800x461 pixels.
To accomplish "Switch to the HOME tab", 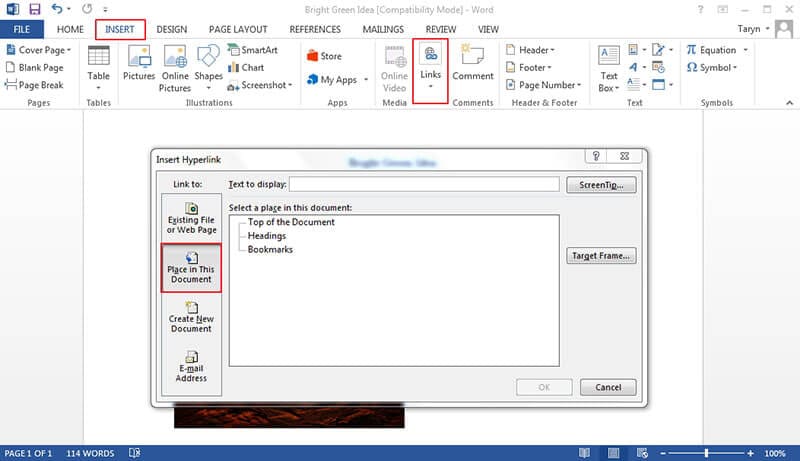I will [70, 29].
